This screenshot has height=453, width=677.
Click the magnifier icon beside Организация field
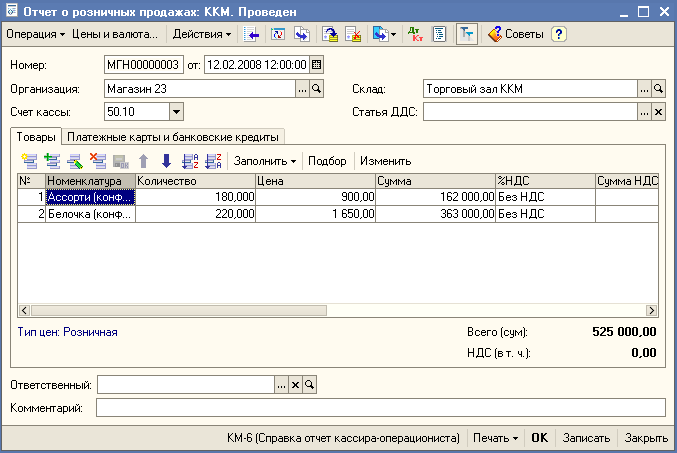[316, 89]
